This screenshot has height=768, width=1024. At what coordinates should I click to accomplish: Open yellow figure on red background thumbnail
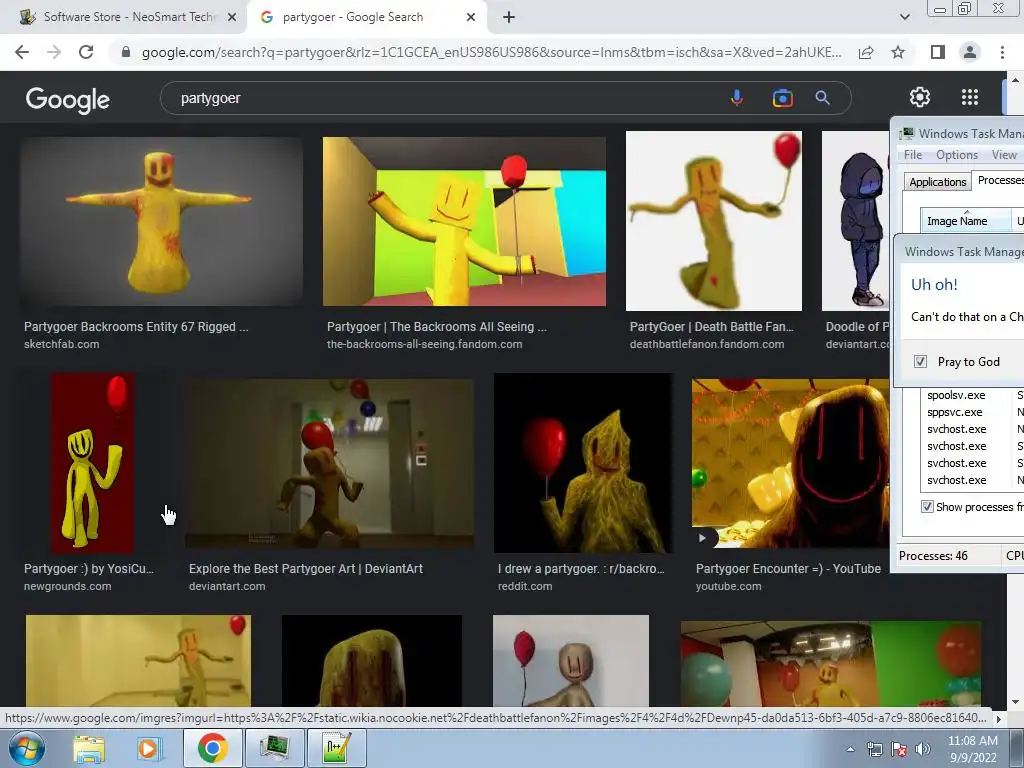click(x=93, y=463)
